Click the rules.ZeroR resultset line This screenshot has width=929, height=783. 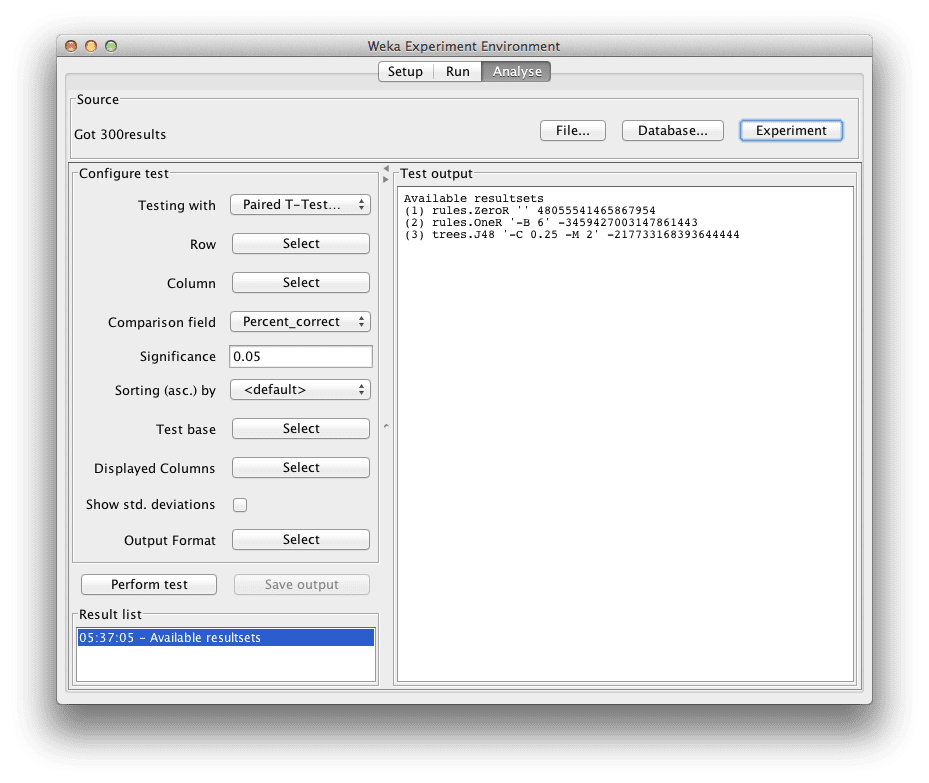click(x=530, y=211)
